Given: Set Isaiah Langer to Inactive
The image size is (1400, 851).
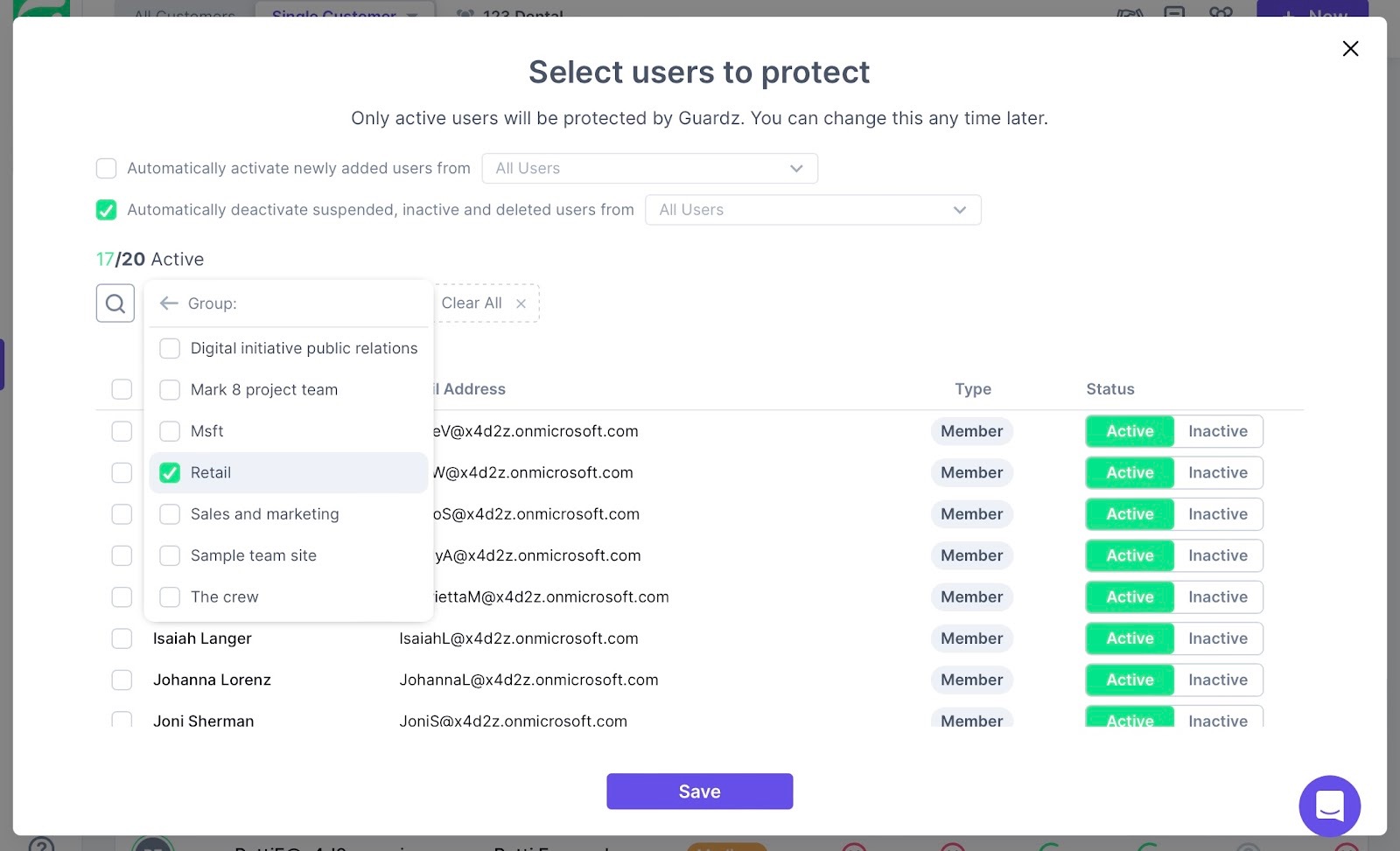Looking at the screenshot, I should (x=1218, y=638).
